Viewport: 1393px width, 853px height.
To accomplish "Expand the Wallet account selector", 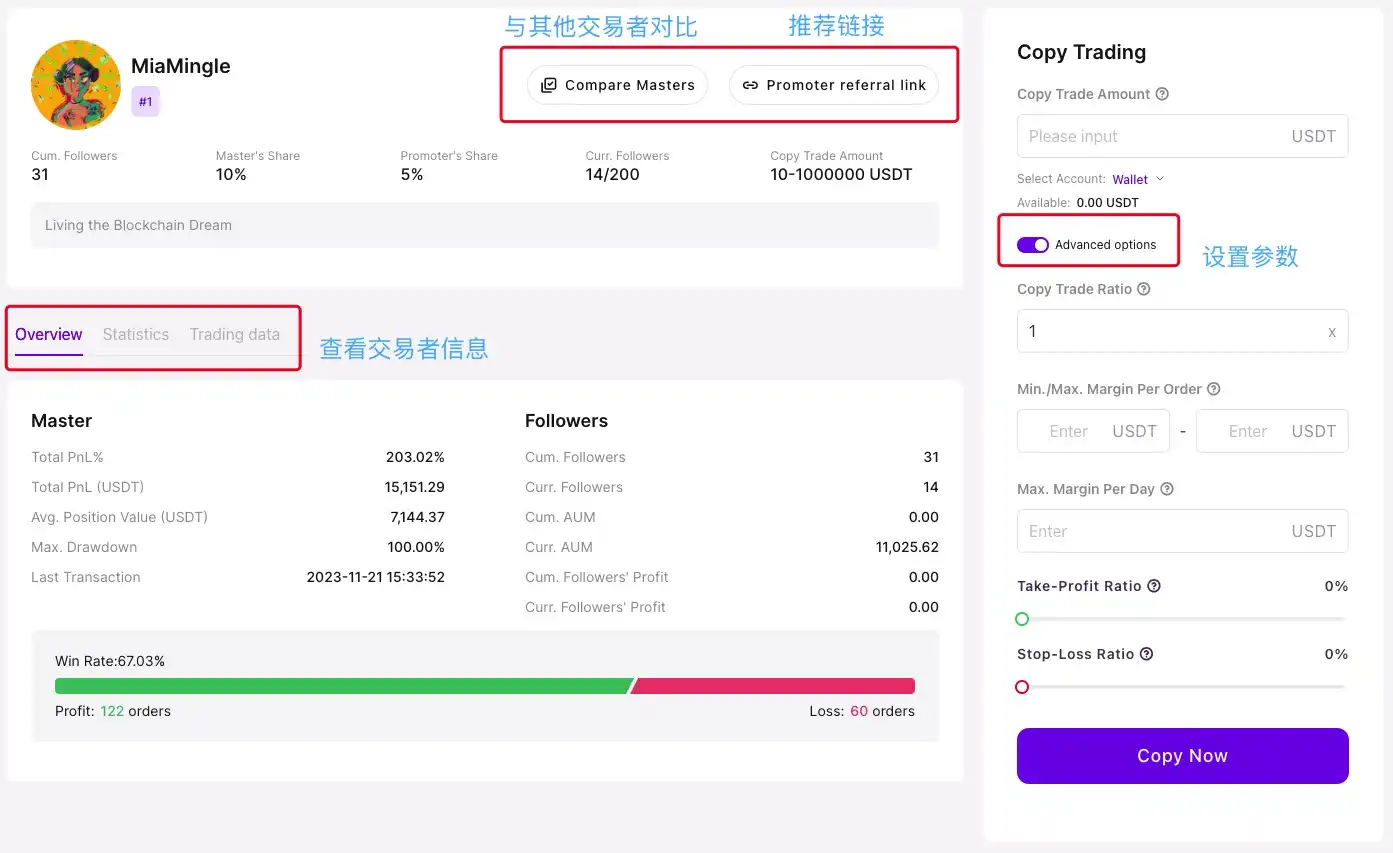I will coord(1138,179).
